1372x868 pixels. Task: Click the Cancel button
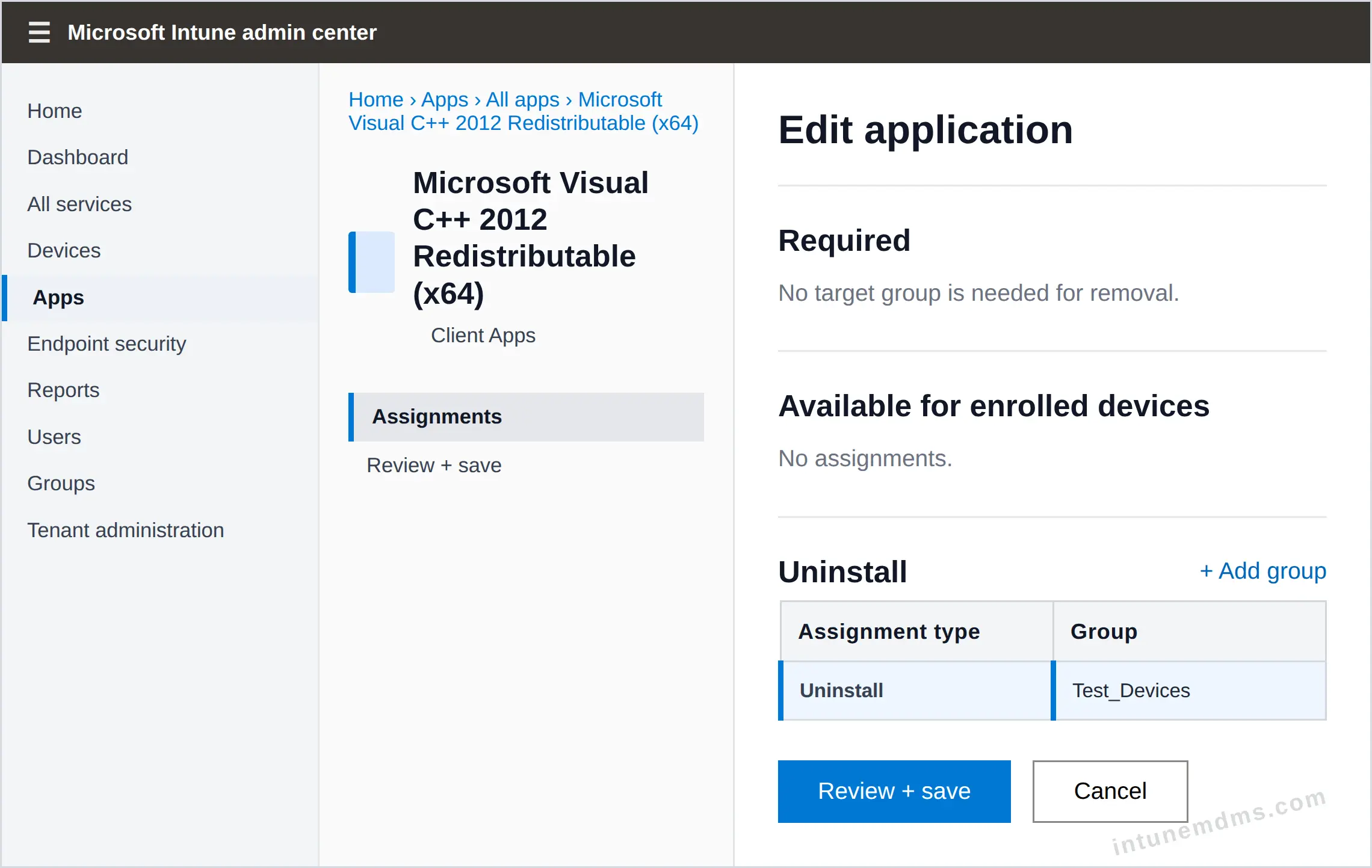pos(1110,791)
